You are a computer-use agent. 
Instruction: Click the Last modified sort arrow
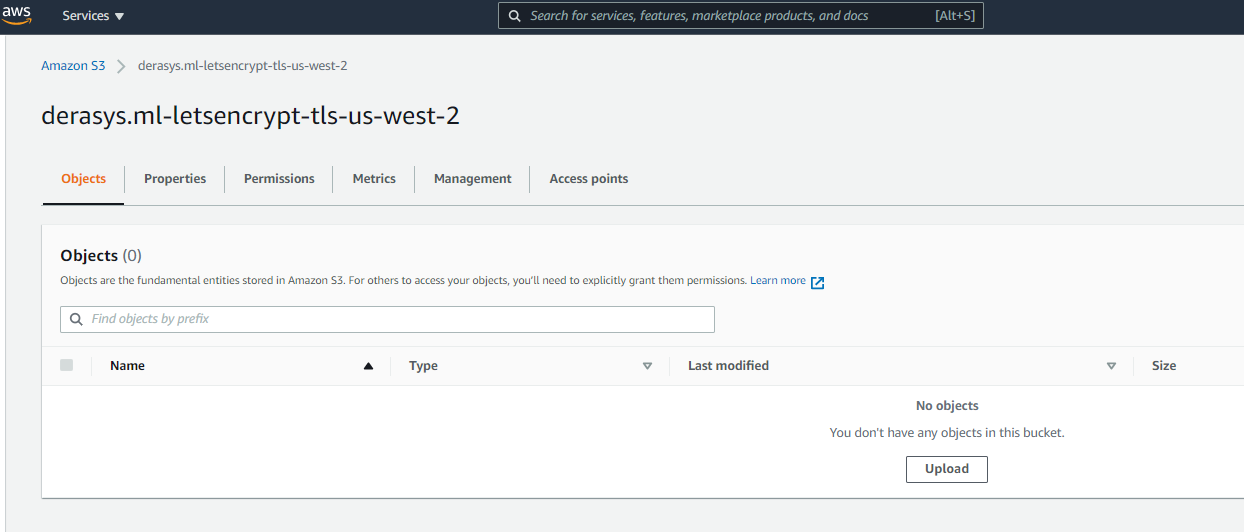point(1111,366)
